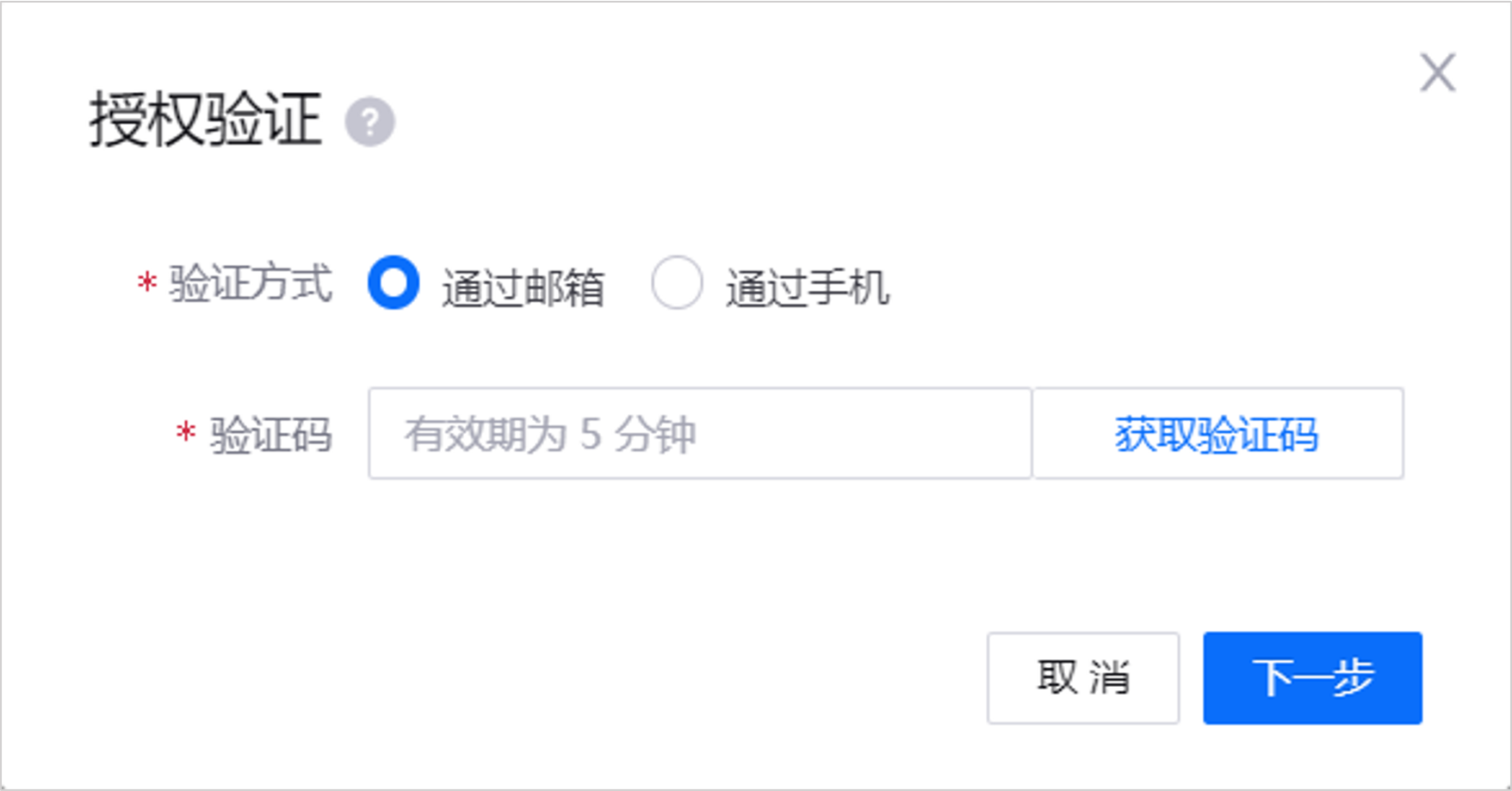Open help tooltip next to 授权验证
This screenshot has height=791, width=1512.
point(370,122)
